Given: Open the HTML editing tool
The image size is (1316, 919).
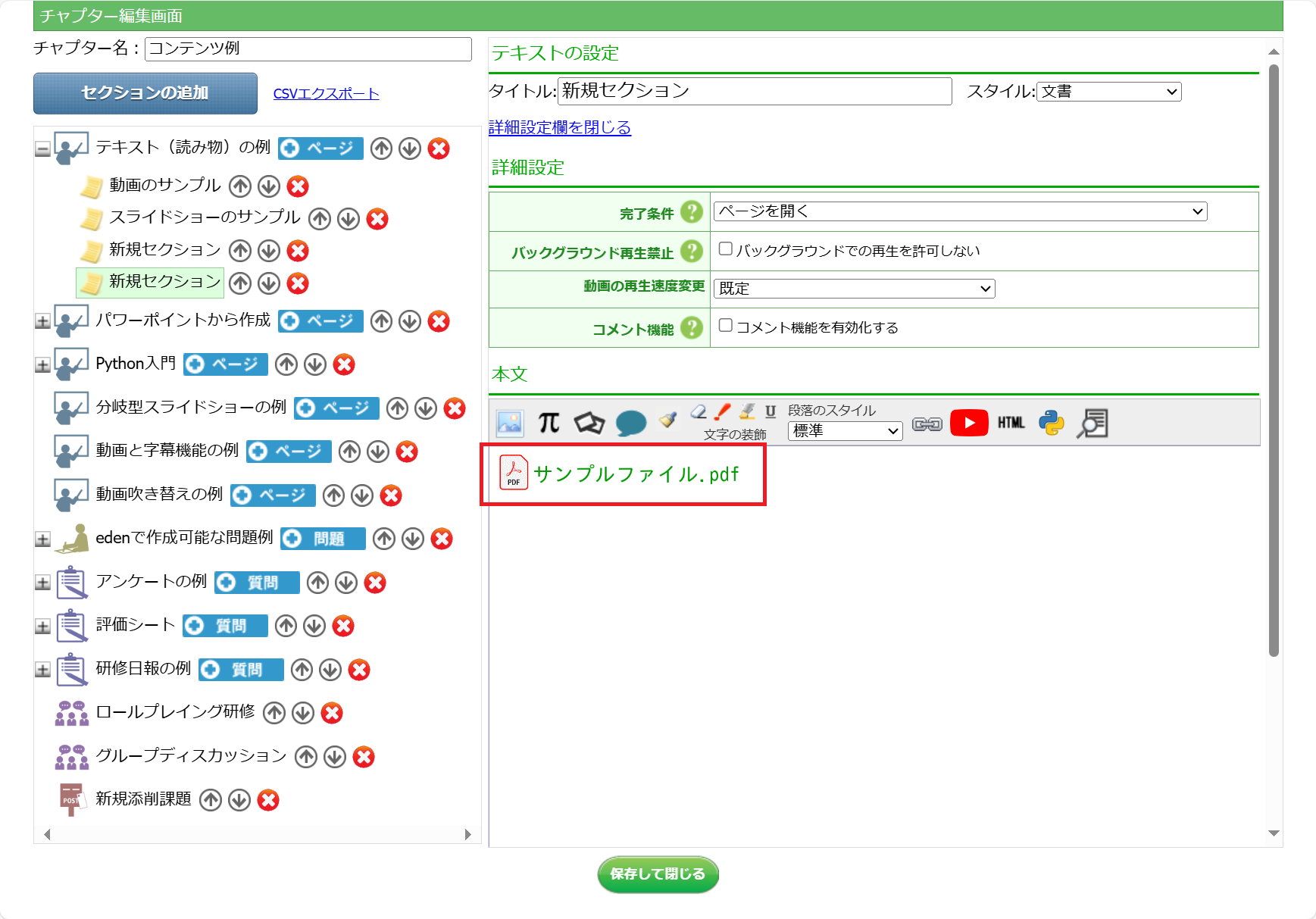Looking at the screenshot, I should 1011,423.
